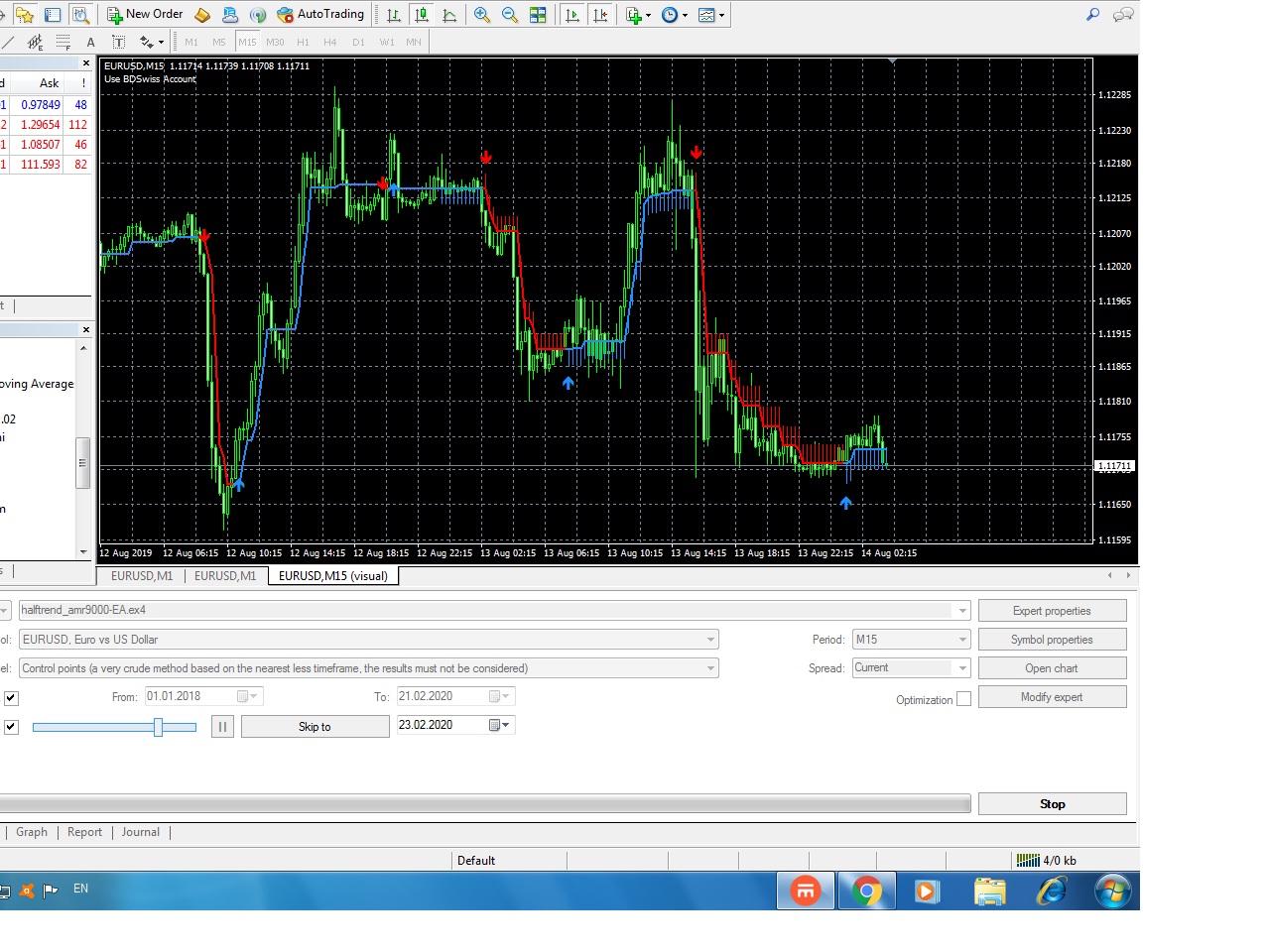This screenshot has height=952, width=1270.
Task: Open Expert properties
Action: click(1052, 611)
